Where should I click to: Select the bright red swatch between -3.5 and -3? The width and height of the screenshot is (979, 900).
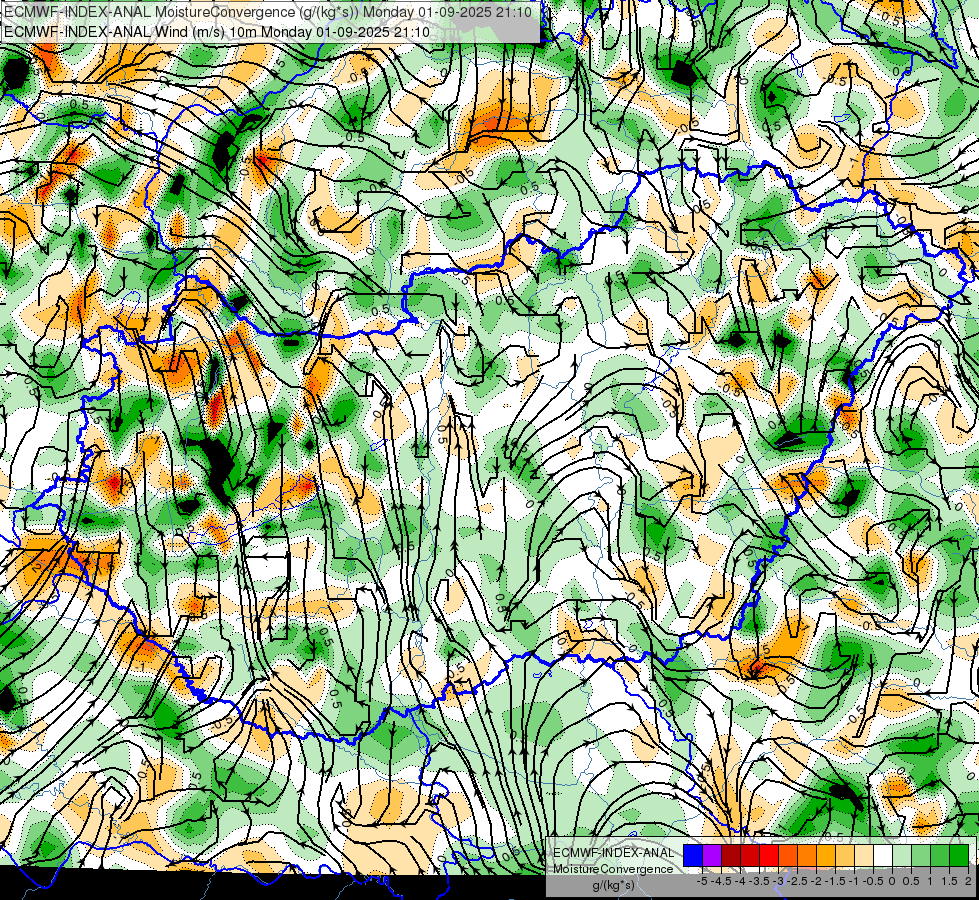tap(769, 856)
